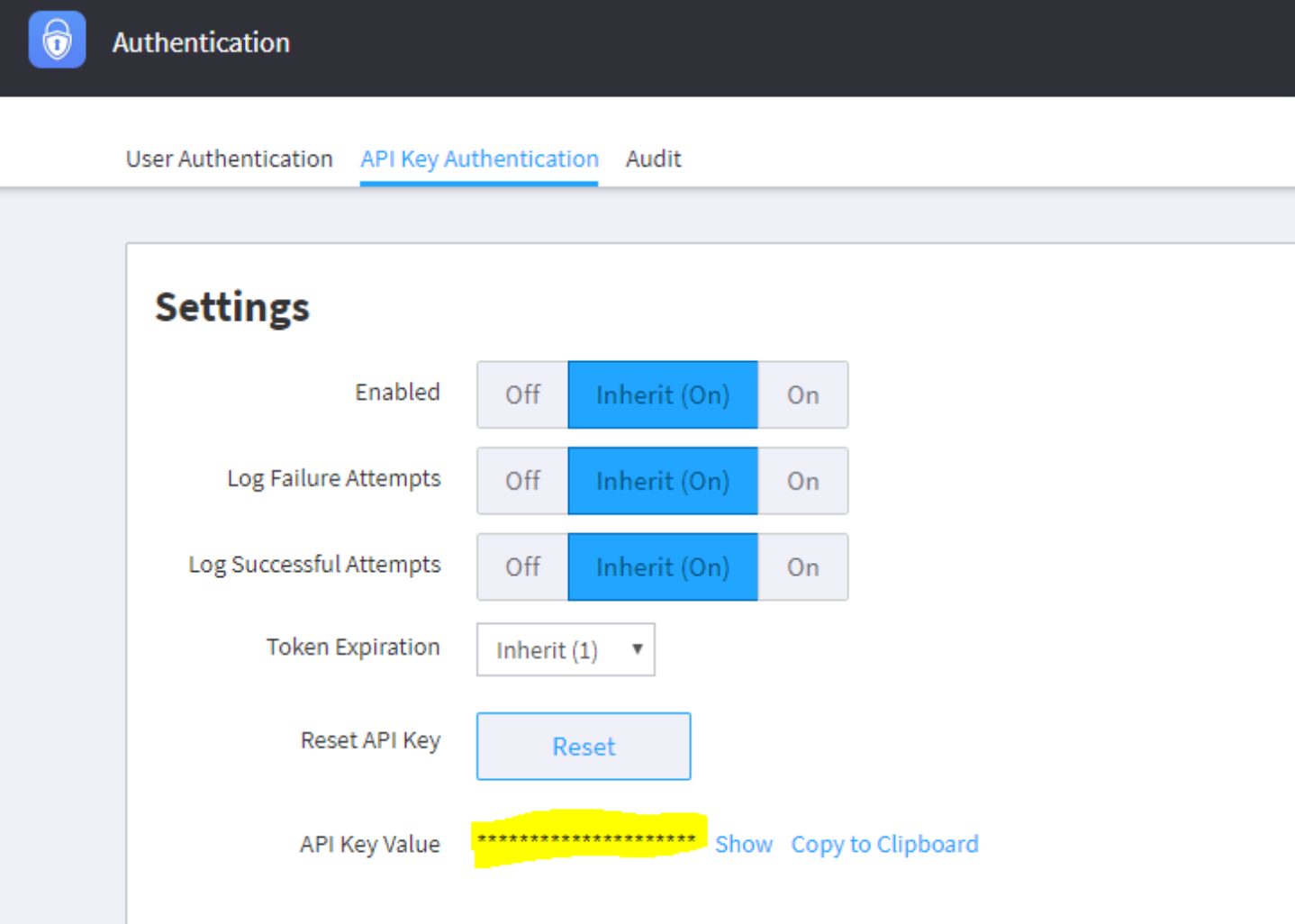This screenshot has width=1295, height=924.
Task: Click the Copy to Clipboard link
Action: (884, 845)
